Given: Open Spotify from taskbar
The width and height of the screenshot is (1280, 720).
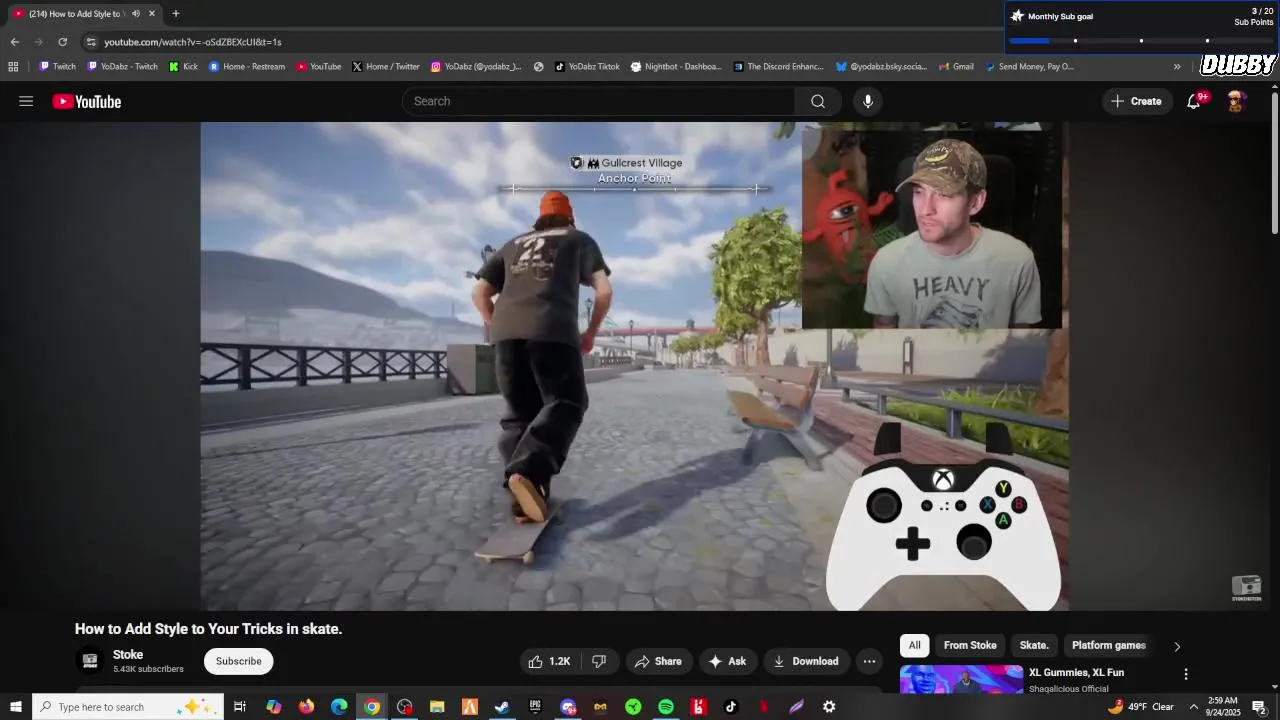Looking at the screenshot, I should point(666,707).
